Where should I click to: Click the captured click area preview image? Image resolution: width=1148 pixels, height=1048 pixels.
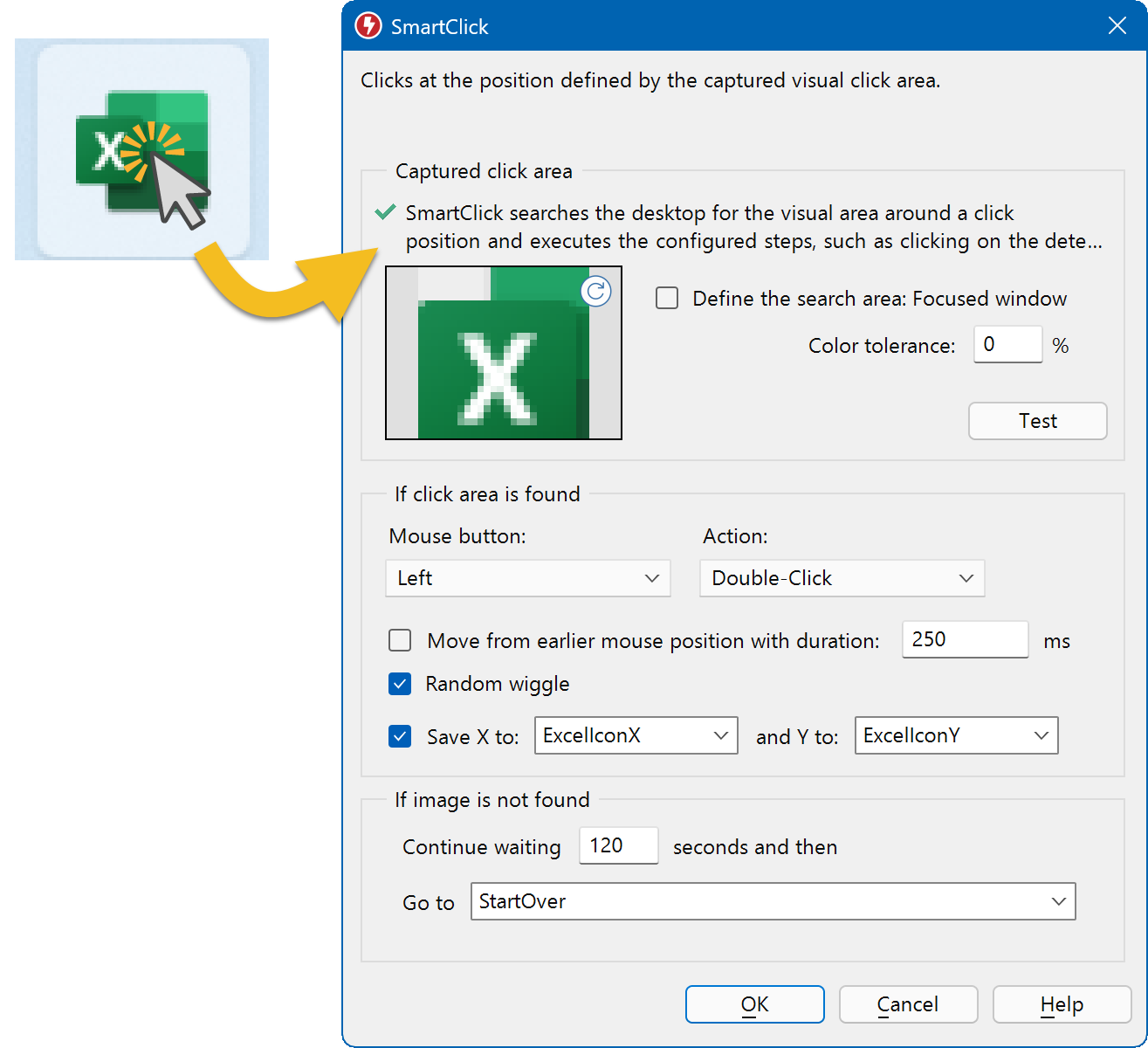[x=504, y=353]
